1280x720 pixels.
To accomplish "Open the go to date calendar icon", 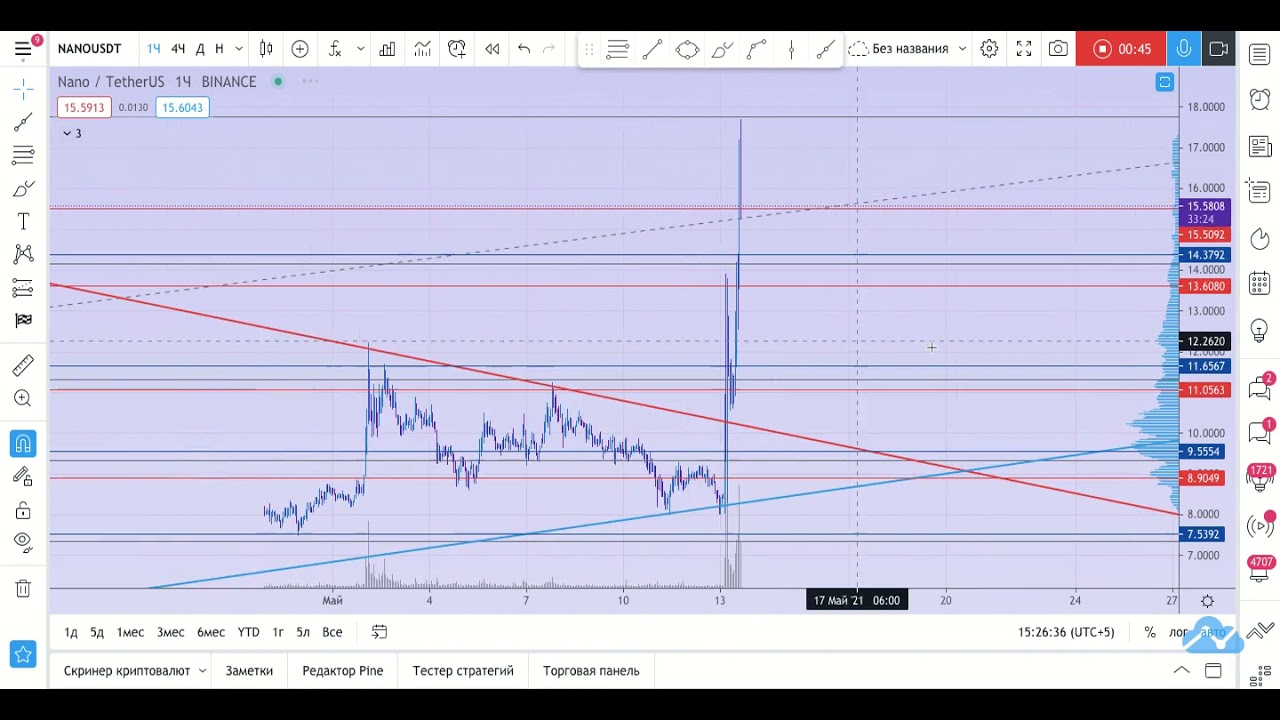I will click(x=379, y=632).
